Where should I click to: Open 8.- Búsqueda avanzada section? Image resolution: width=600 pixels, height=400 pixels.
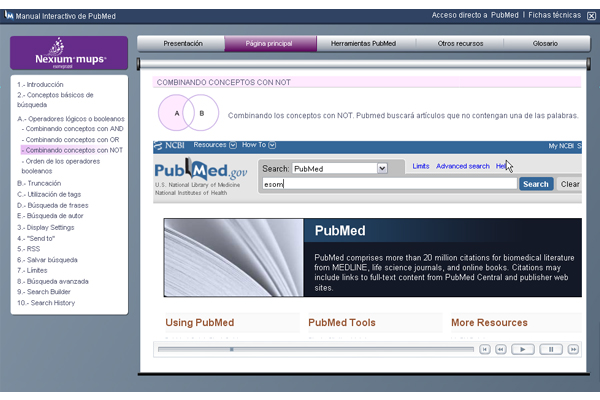tap(53, 281)
